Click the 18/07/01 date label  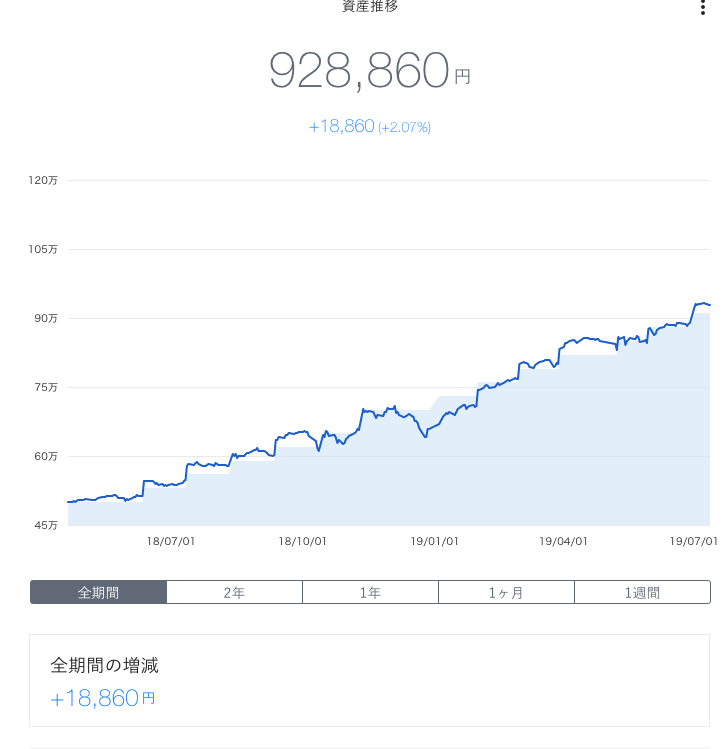point(170,541)
